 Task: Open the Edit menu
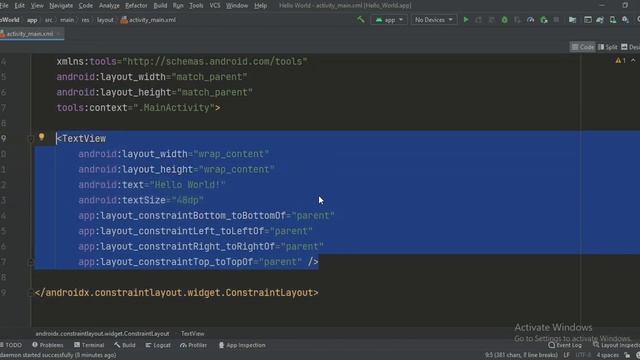(x=19, y=6)
